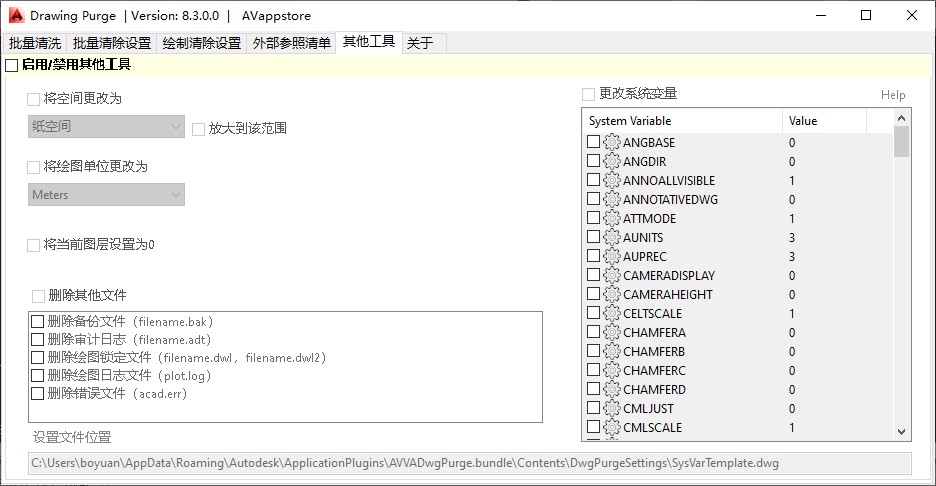Viewport: 936px width, 486px height.
Task: Click the Help link
Action: [892, 95]
